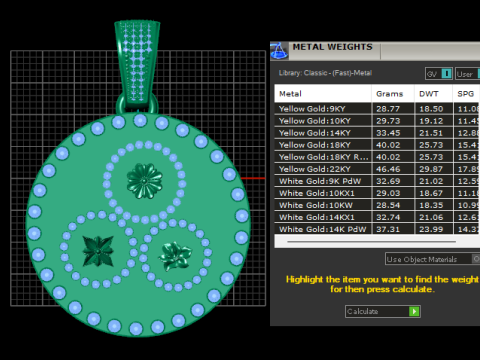Click the 32.69 grams cell
Viewport: 480px width, 360px height.
388,181
